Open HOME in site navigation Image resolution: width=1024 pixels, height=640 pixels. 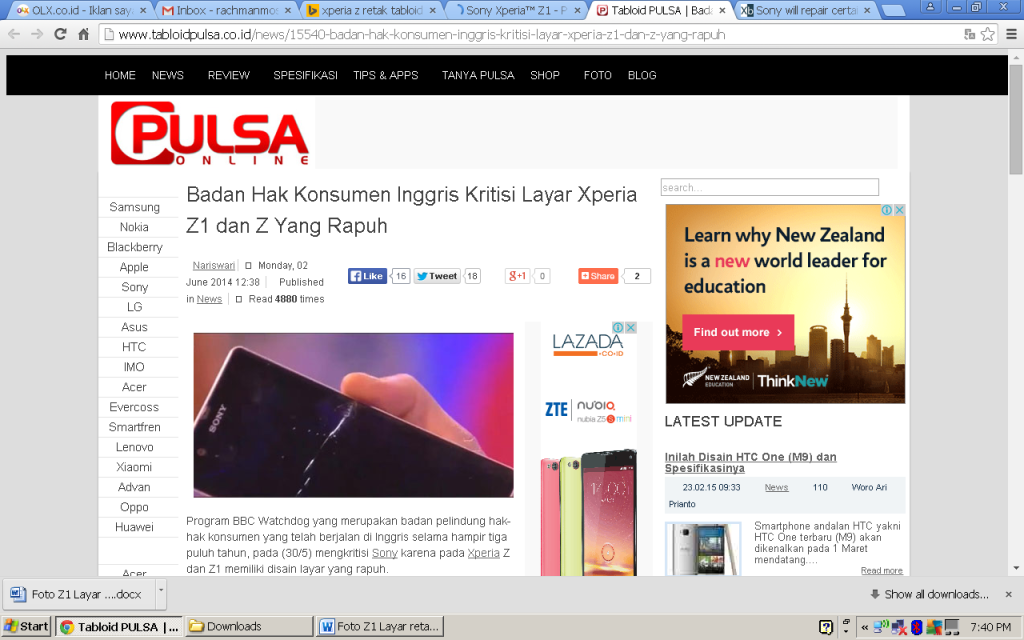[120, 75]
